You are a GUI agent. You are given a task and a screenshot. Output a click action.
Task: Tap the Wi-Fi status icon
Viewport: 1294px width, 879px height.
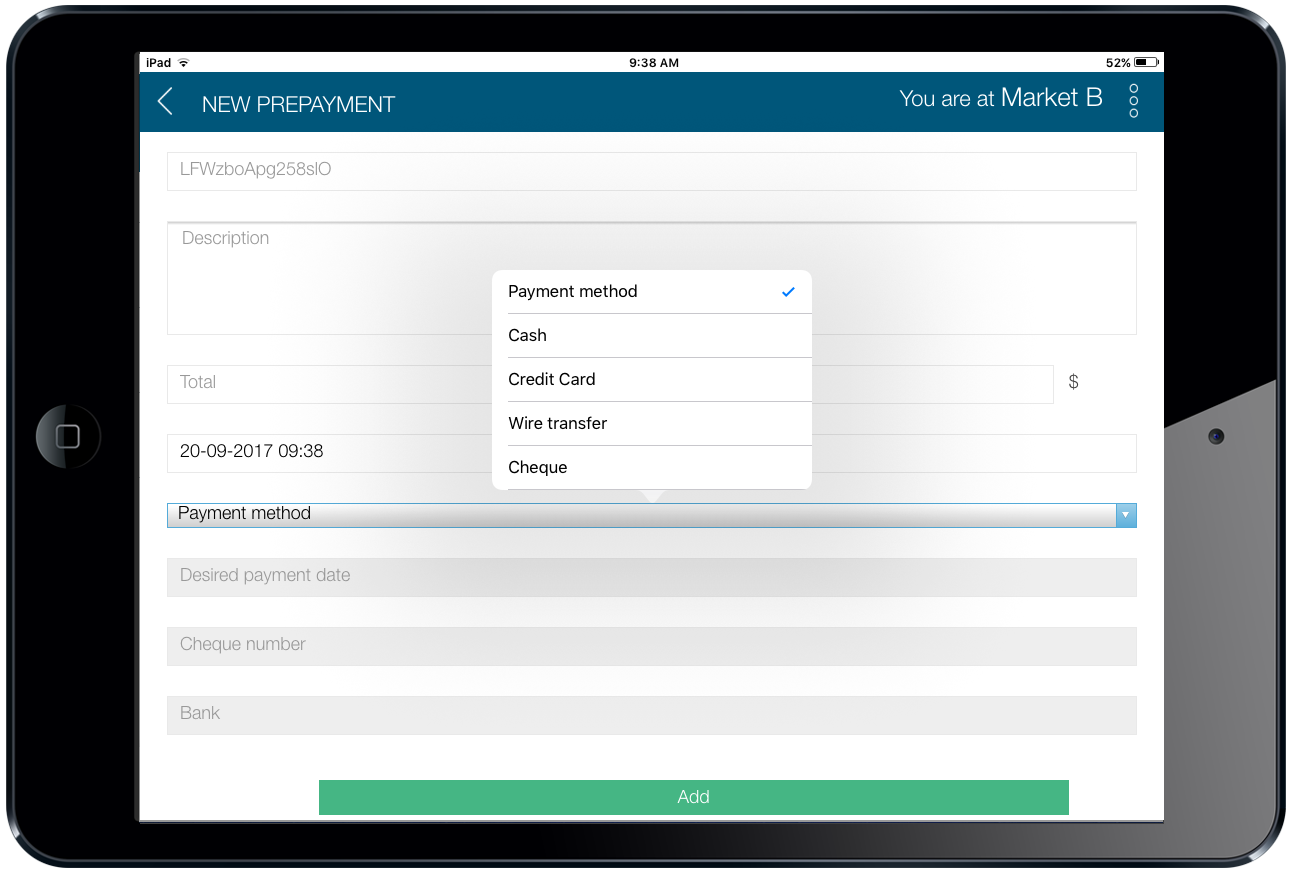pyautogui.click(x=183, y=62)
